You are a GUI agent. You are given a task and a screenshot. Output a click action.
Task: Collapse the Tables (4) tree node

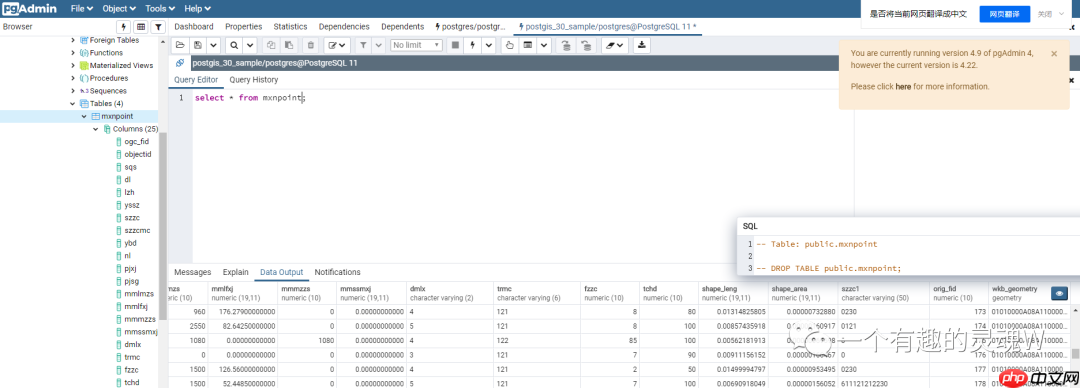73,103
